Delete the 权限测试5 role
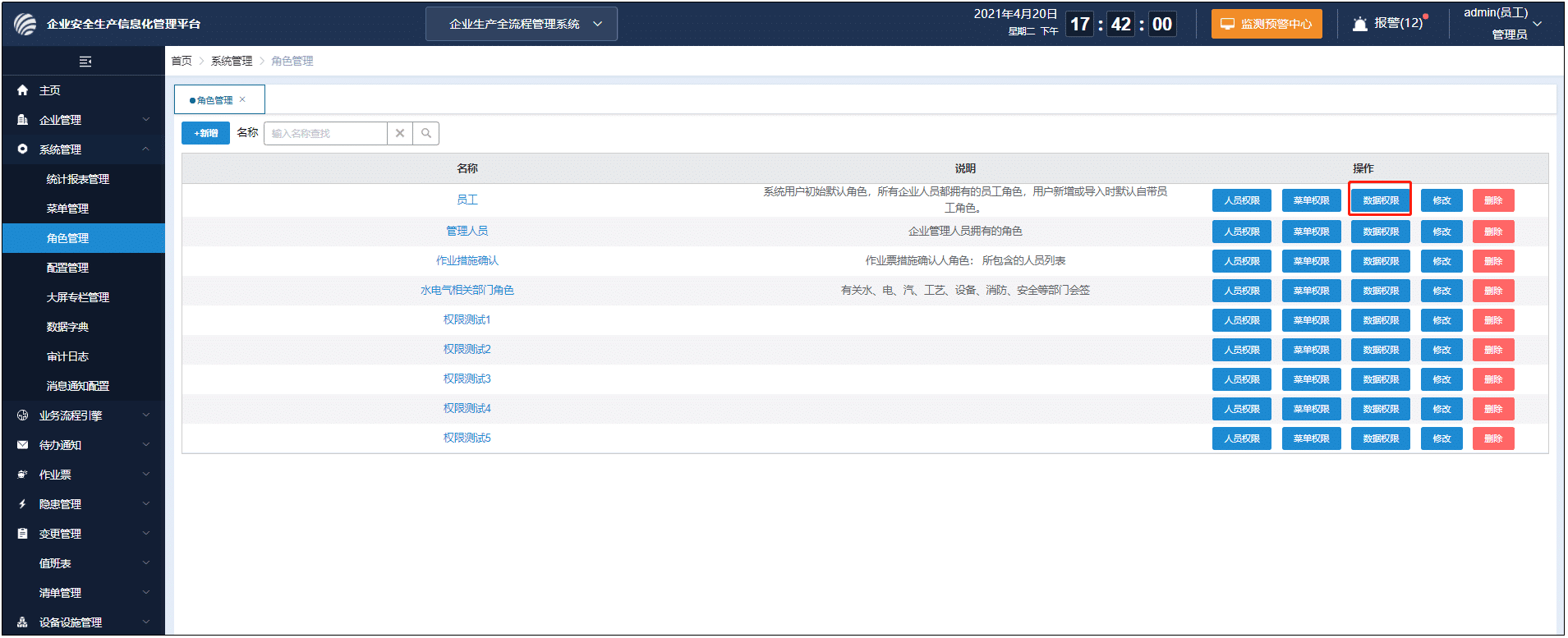Image resolution: width=1568 pixels, height=638 pixels. pyautogui.click(x=1493, y=438)
